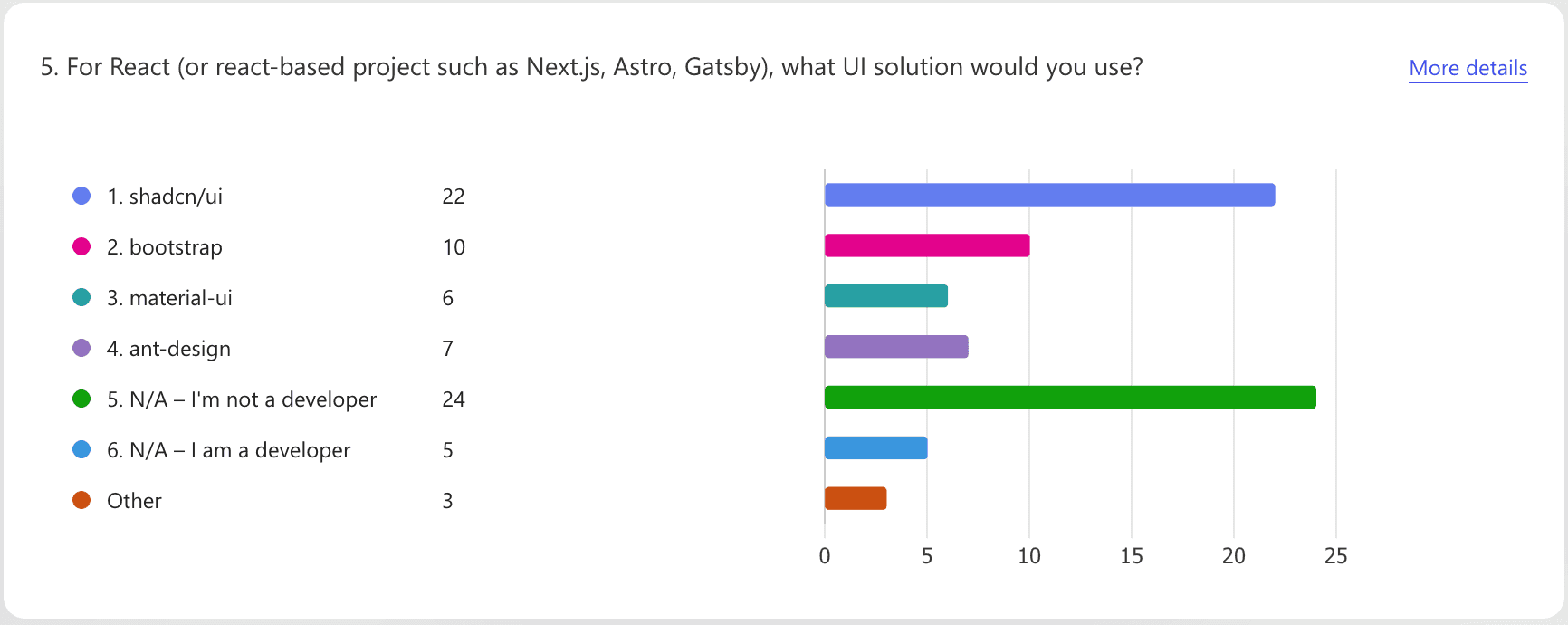Open the More details link
The height and width of the screenshot is (625, 1568).
click(x=1468, y=68)
